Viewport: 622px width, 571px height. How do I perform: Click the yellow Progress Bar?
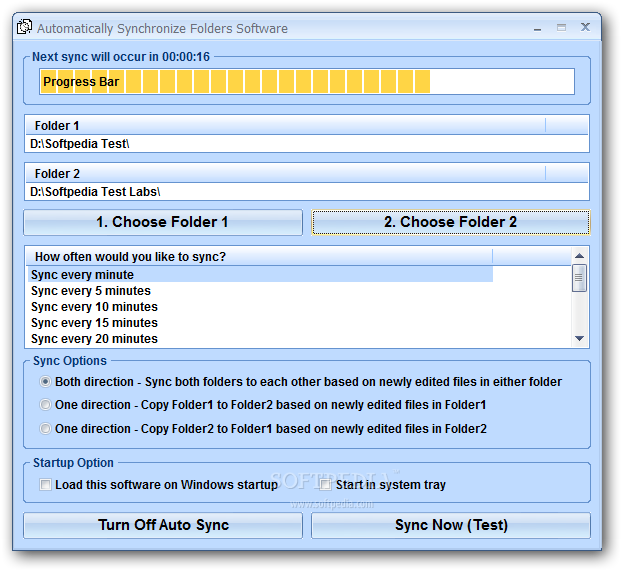tap(307, 82)
